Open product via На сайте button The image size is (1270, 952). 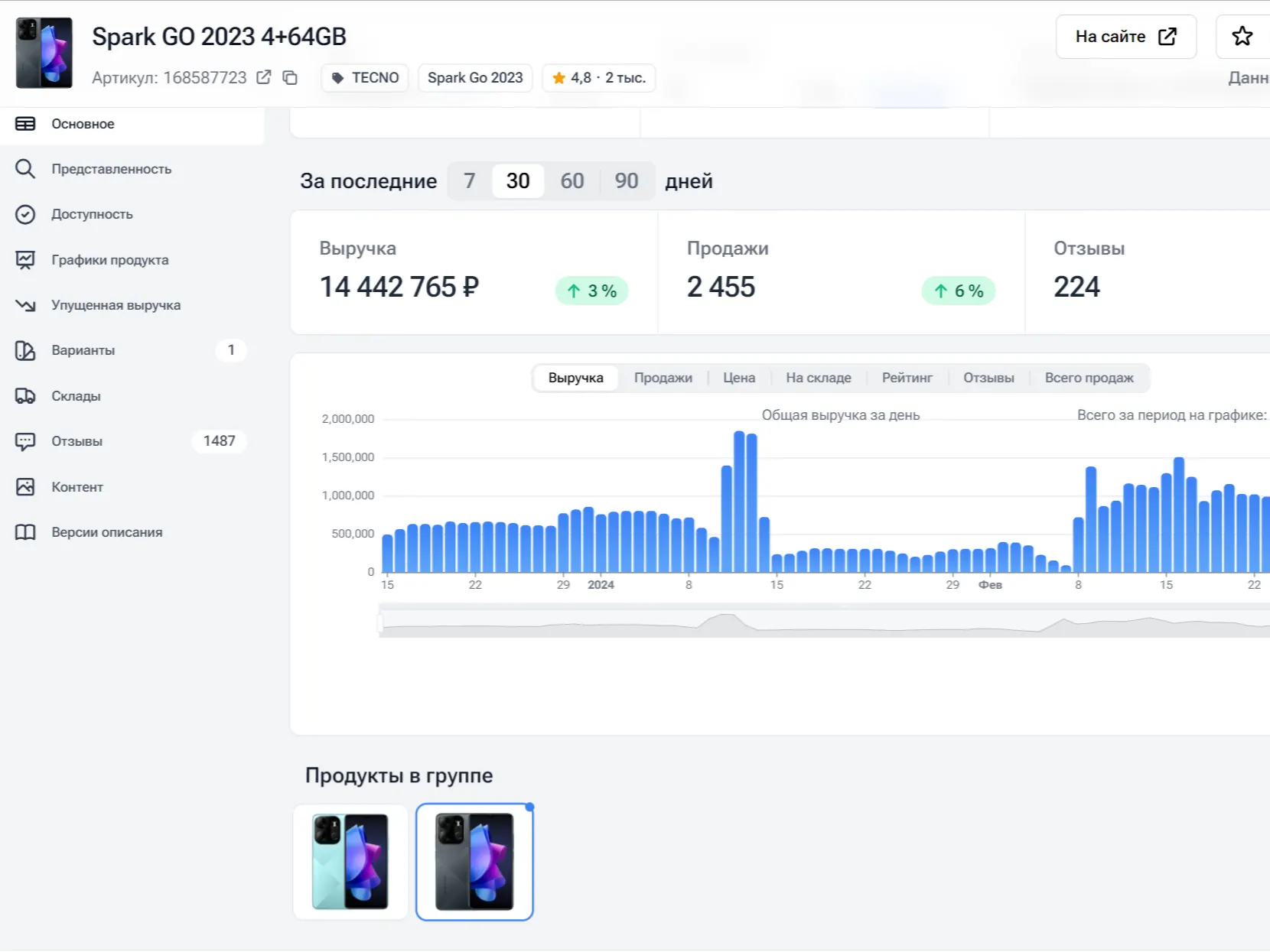1125,37
